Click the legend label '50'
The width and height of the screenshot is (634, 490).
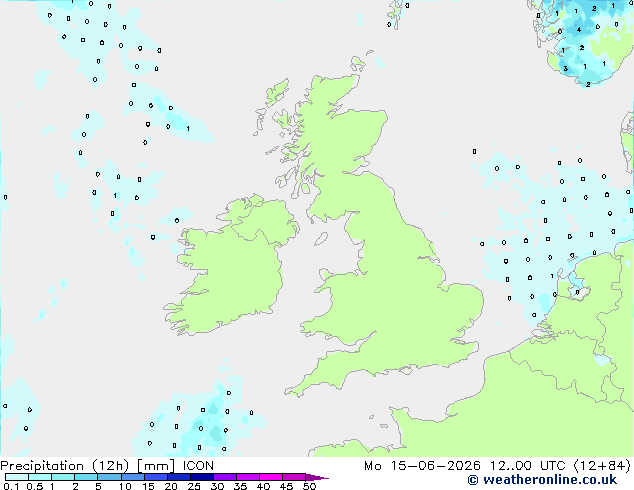[x=310, y=486]
